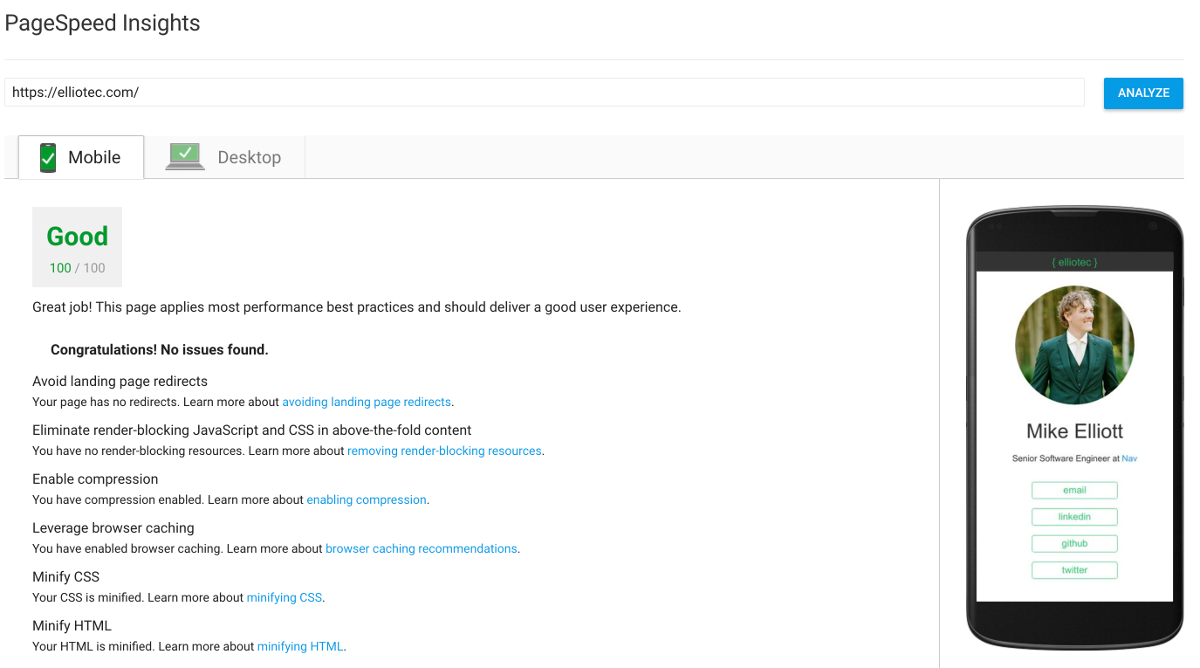Click the linkedin button in phone preview
The image size is (1200, 668).
click(x=1074, y=517)
